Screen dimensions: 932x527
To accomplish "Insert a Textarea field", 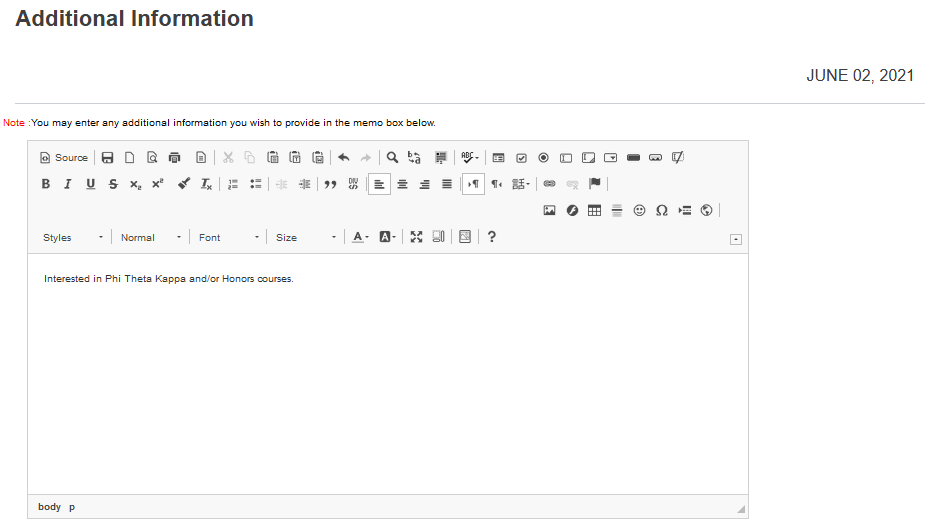I will 588,157.
